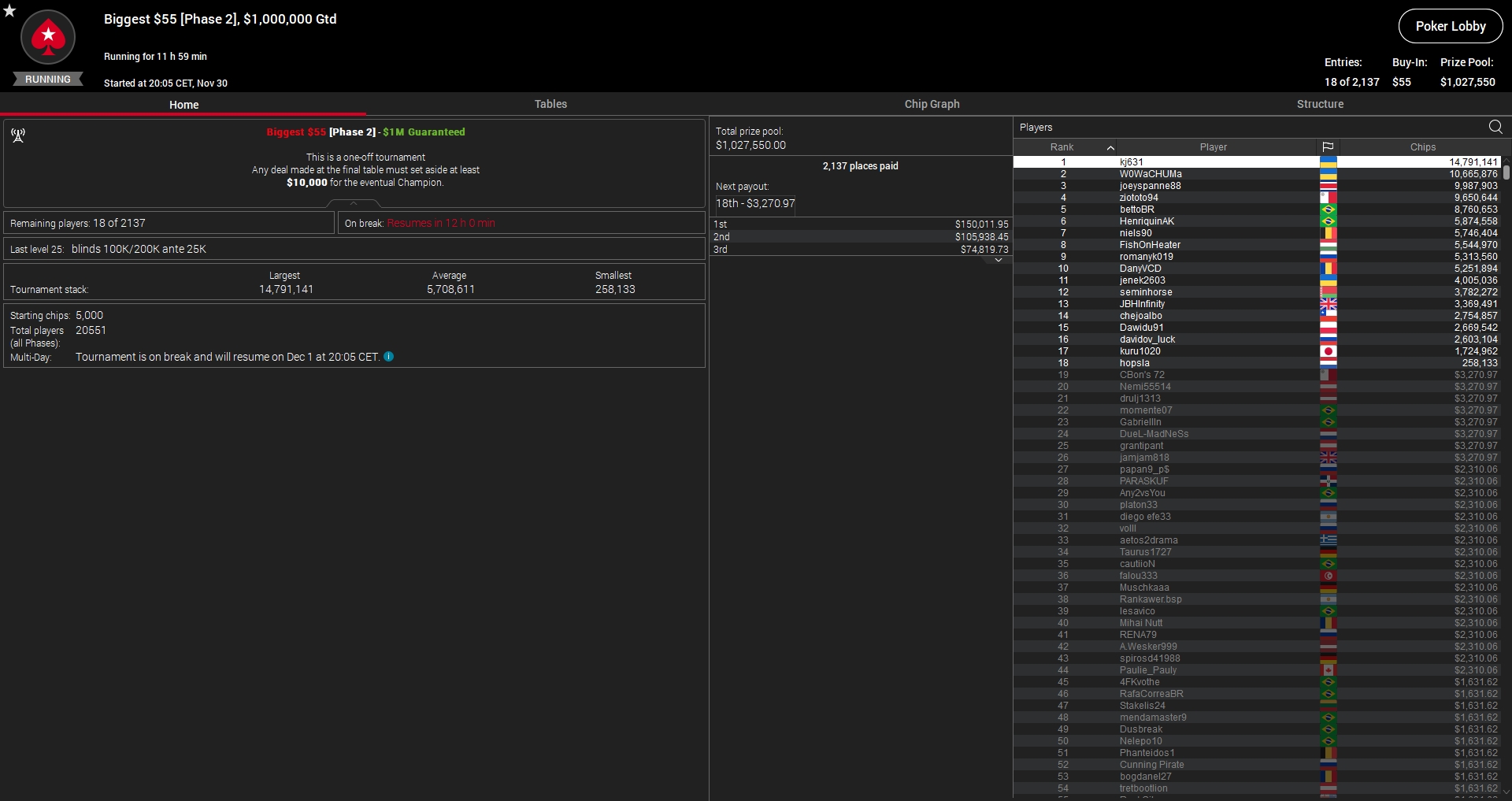1512x801 pixels.
Task: Click the multi-day info icon
Action: coord(388,357)
